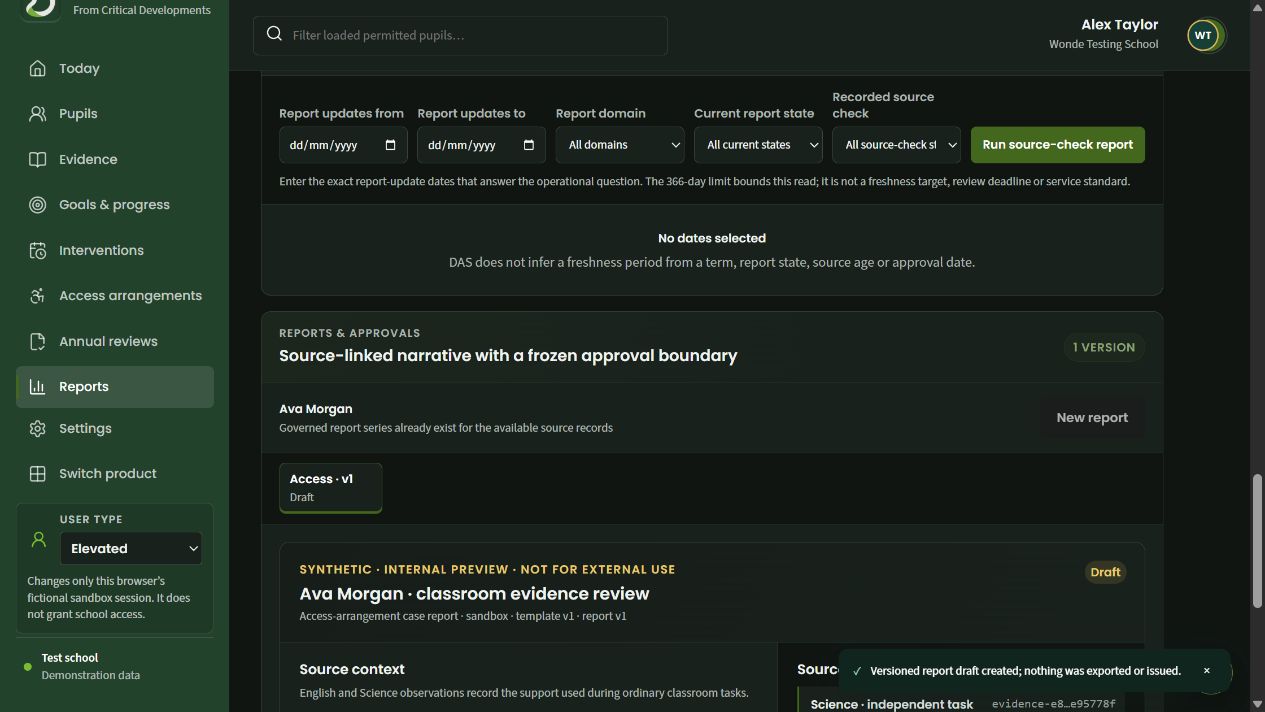Open Annual reviews from the sidebar

tap(115, 341)
